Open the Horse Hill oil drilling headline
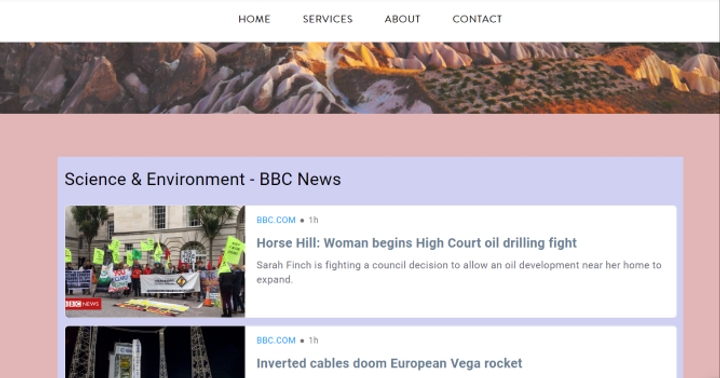 coord(416,243)
